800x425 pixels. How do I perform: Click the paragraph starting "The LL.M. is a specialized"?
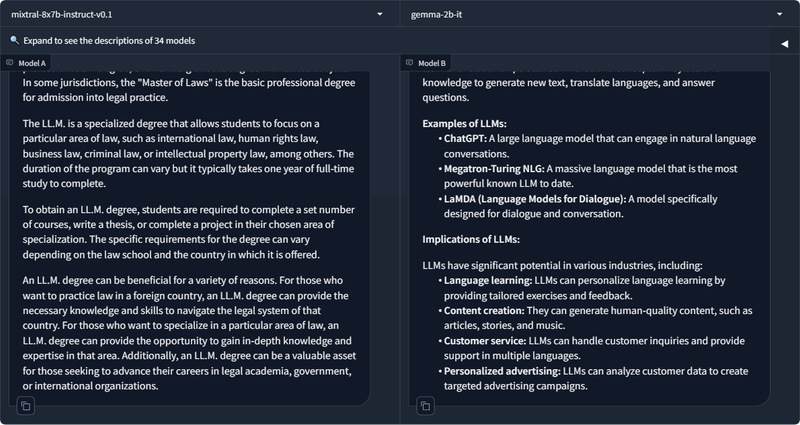point(188,154)
